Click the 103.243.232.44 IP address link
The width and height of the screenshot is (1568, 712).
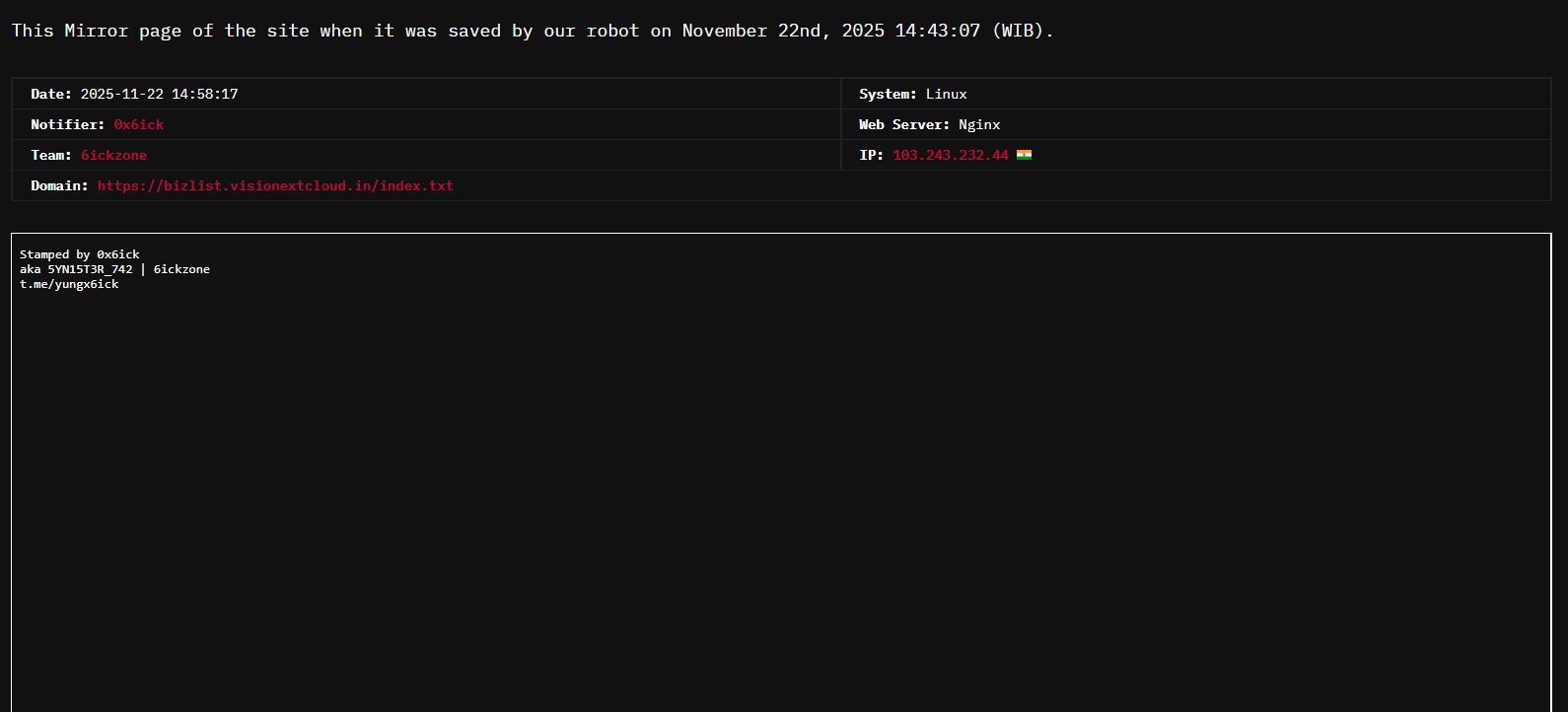(x=950, y=156)
